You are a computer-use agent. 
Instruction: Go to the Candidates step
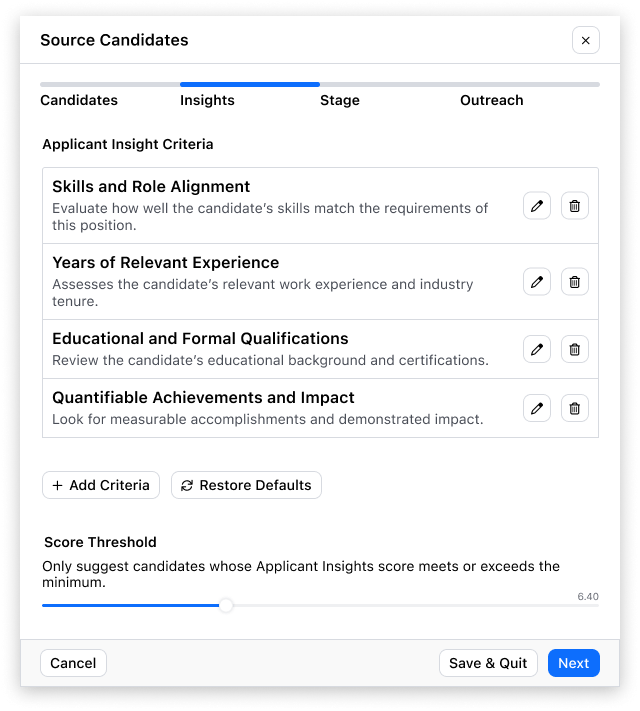click(x=79, y=100)
